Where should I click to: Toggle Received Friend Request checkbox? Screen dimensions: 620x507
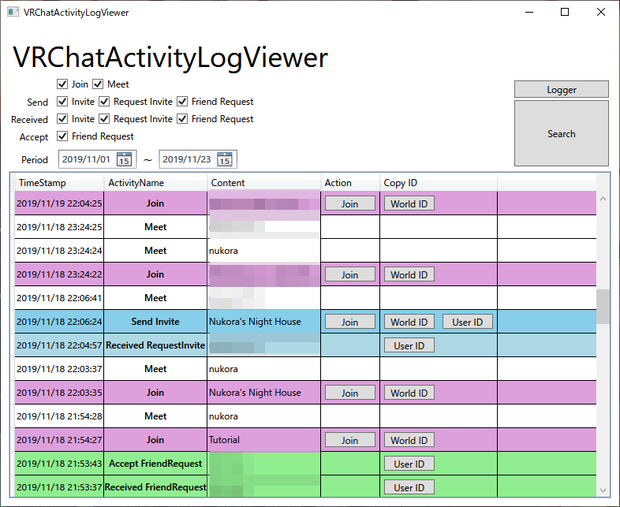click(x=182, y=119)
